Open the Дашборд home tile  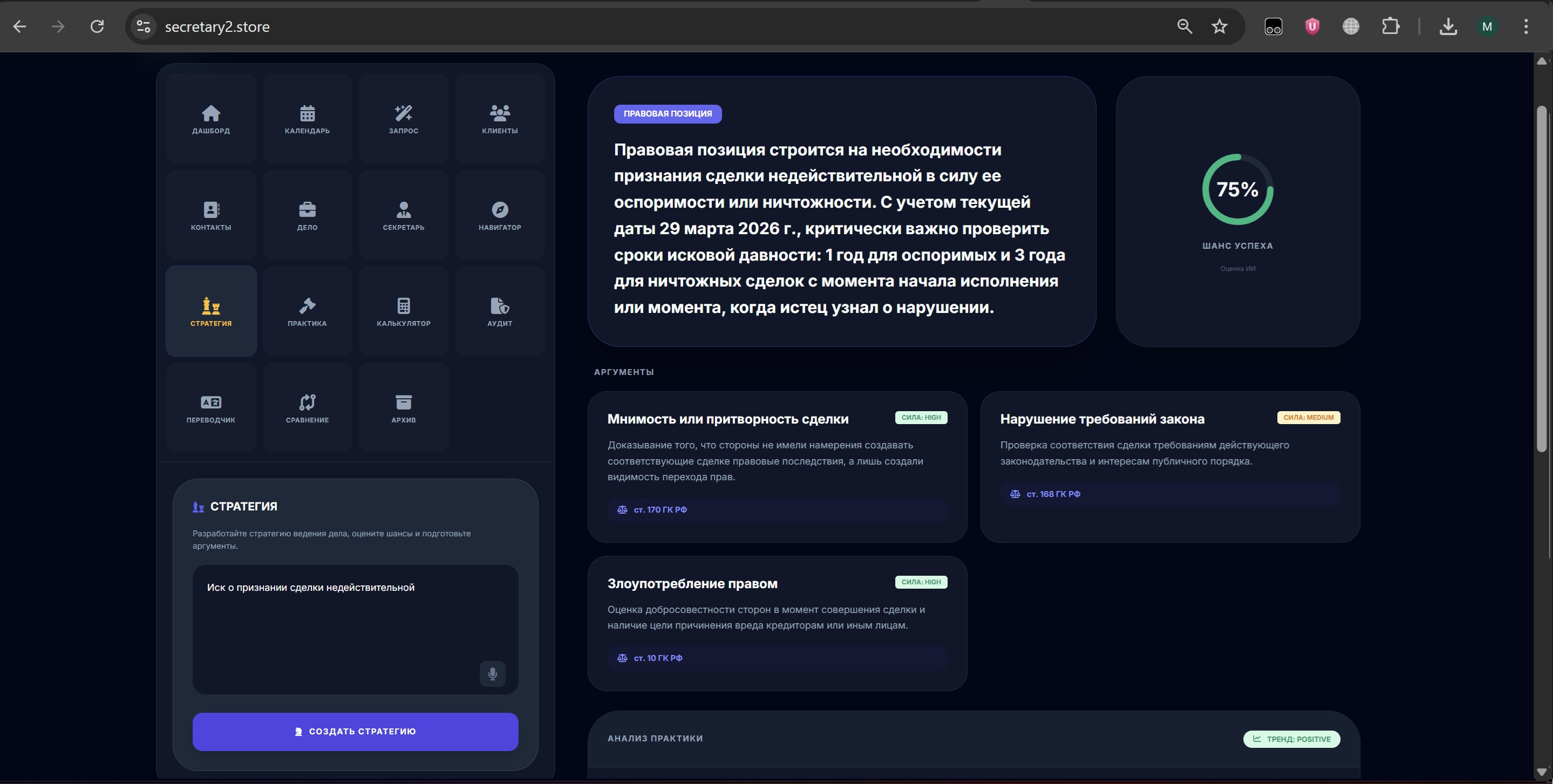tap(210, 119)
